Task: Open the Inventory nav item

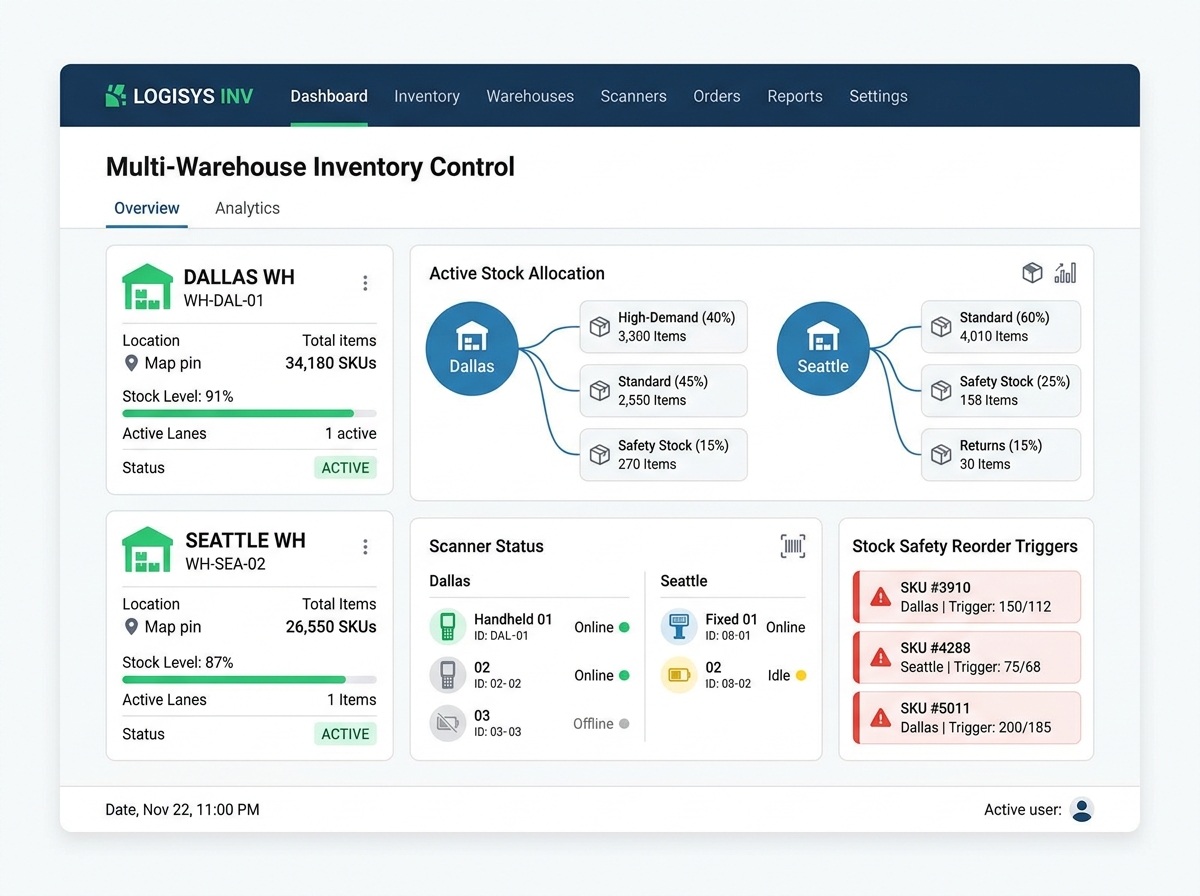Action: [x=427, y=96]
